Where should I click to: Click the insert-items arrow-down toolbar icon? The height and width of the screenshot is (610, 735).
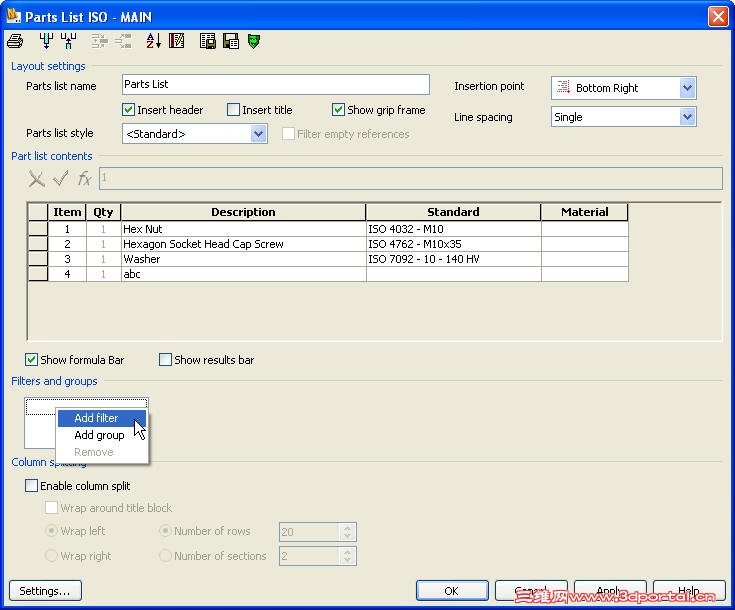coord(46,41)
